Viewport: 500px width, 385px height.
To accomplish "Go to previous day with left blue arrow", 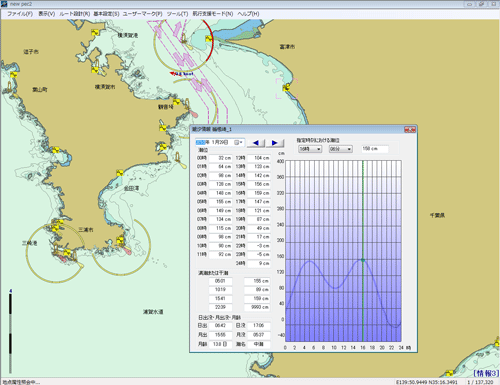I will point(256,143).
